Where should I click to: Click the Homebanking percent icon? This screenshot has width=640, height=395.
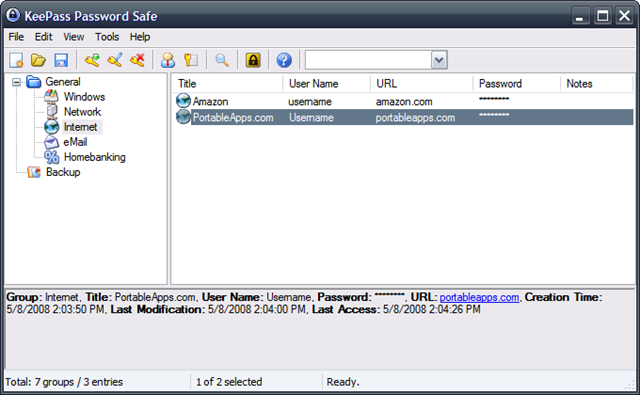point(51,157)
